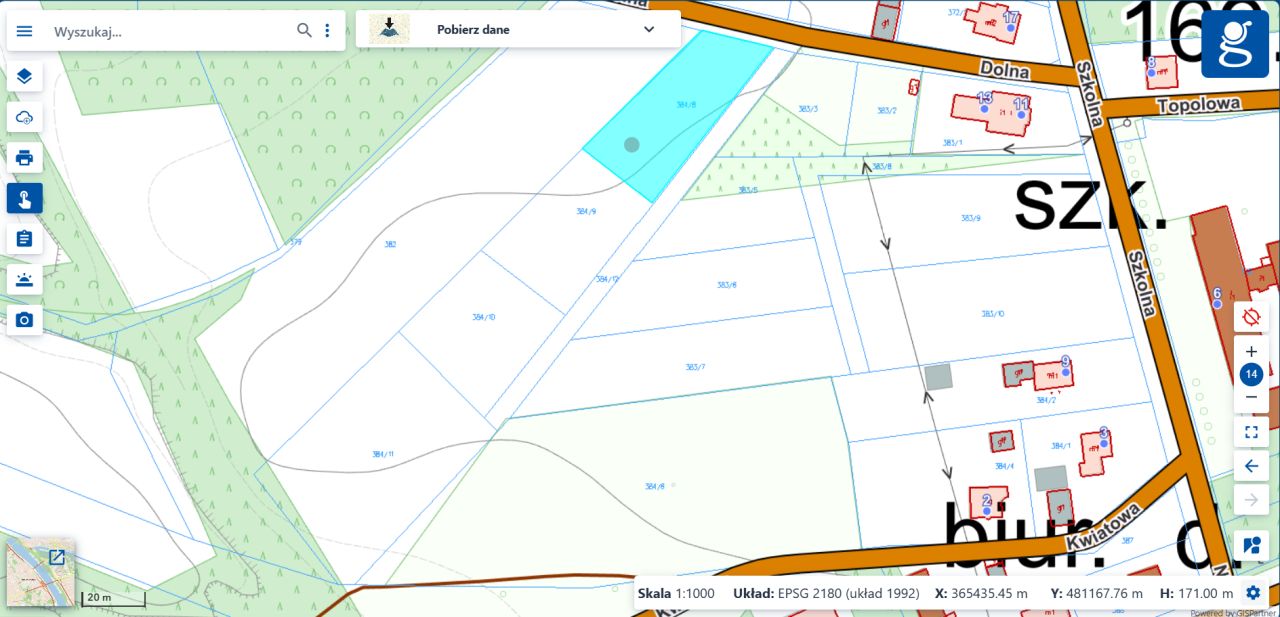Viewport: 1280px width, 617px height.
Task: Click address point number 11
Action: [x=1021, y=104]
